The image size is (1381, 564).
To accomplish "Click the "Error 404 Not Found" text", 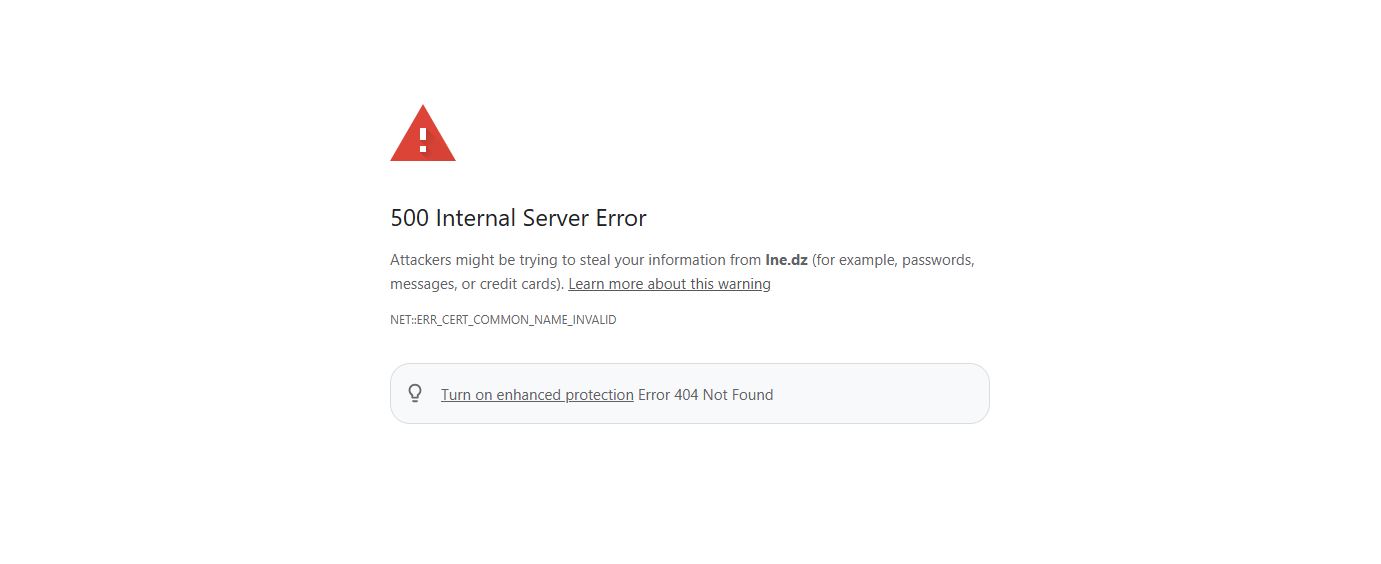I will (706, 395).
